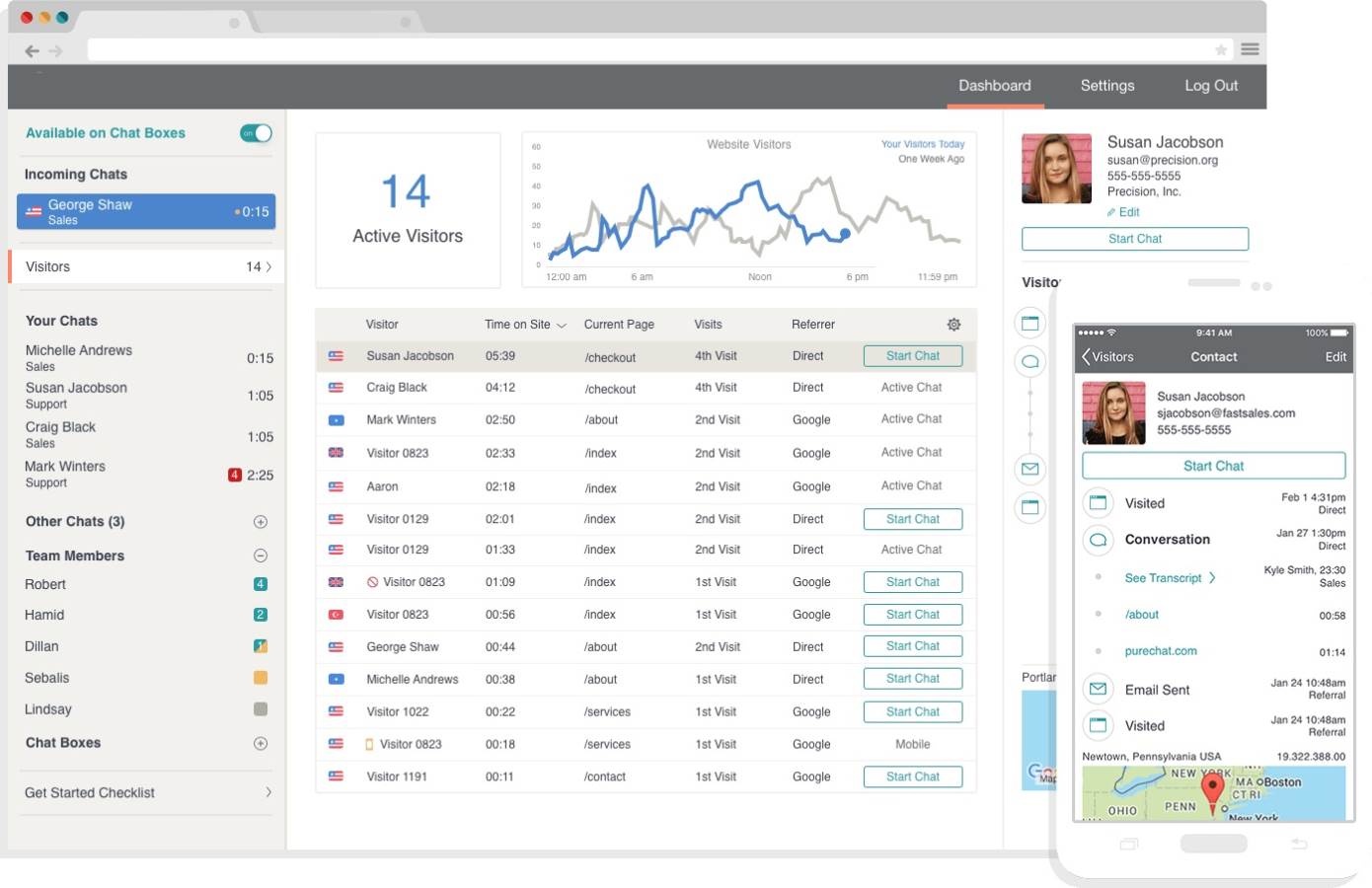Click the bookmark star in address bar
Viewport: 1372px width, 888px height.
1221,49
